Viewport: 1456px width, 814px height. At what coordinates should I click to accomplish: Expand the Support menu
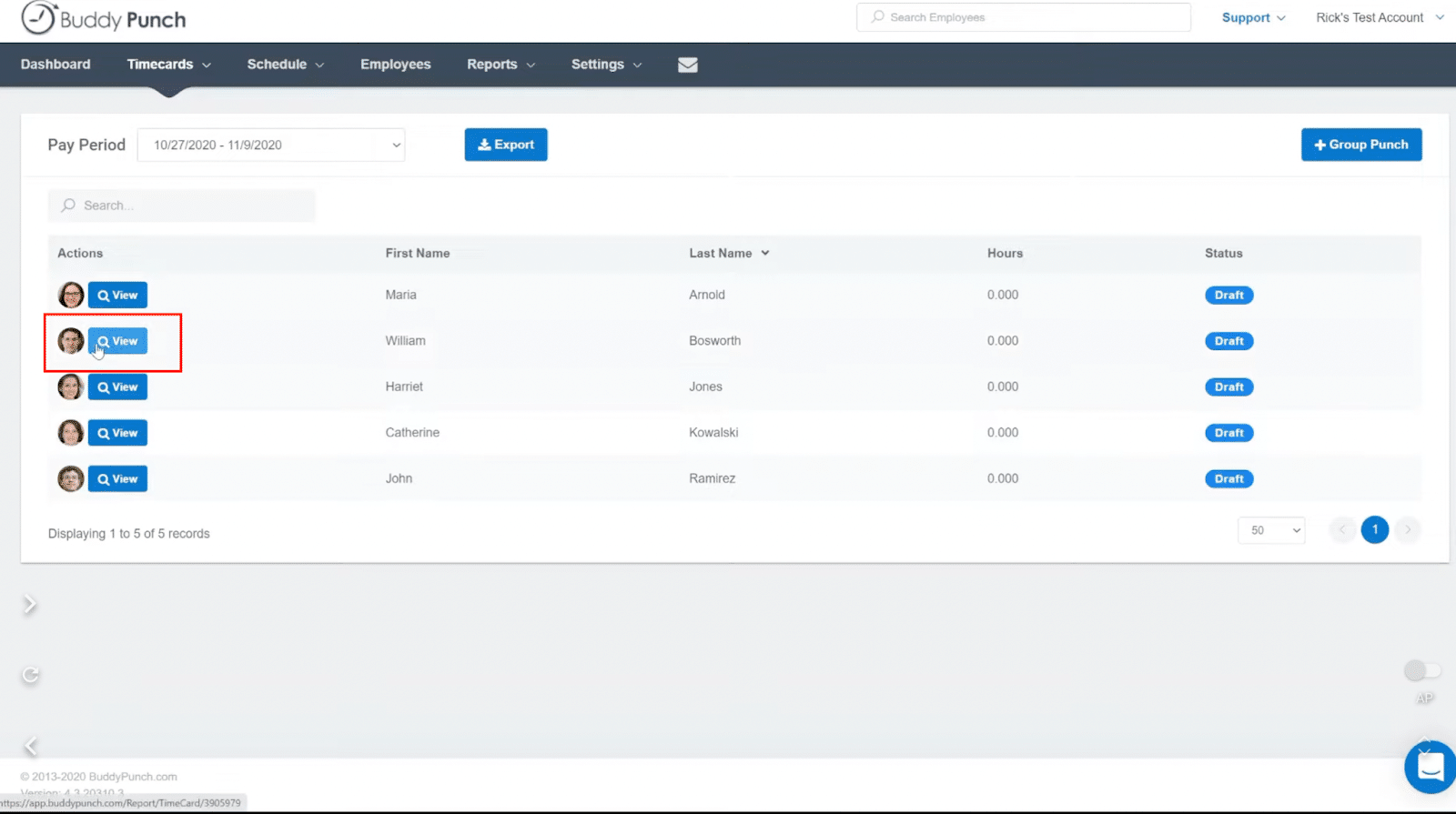pyautogui.click(x=1253, y=17)
